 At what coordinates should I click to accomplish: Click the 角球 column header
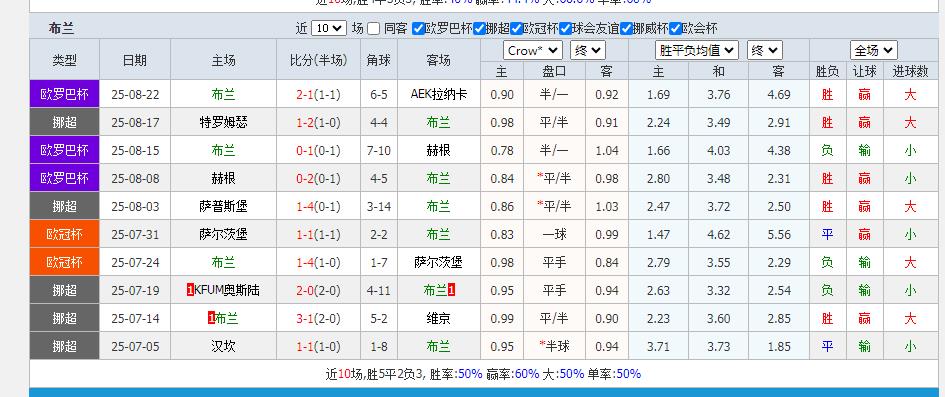point(379,60)
